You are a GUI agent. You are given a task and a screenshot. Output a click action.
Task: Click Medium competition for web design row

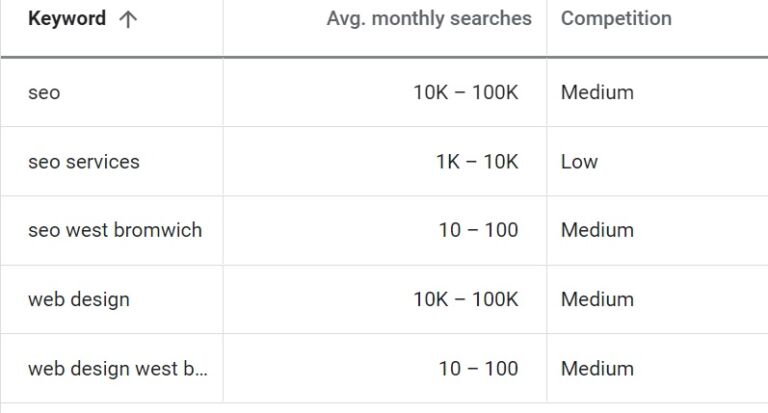(597, 299)
